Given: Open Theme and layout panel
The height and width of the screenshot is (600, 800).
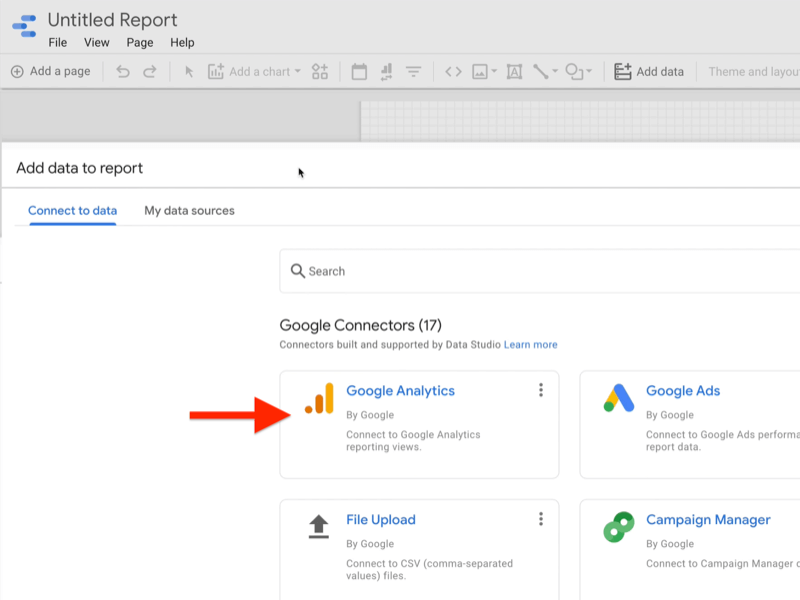Looking at the screenshot, I should (754, 71).
